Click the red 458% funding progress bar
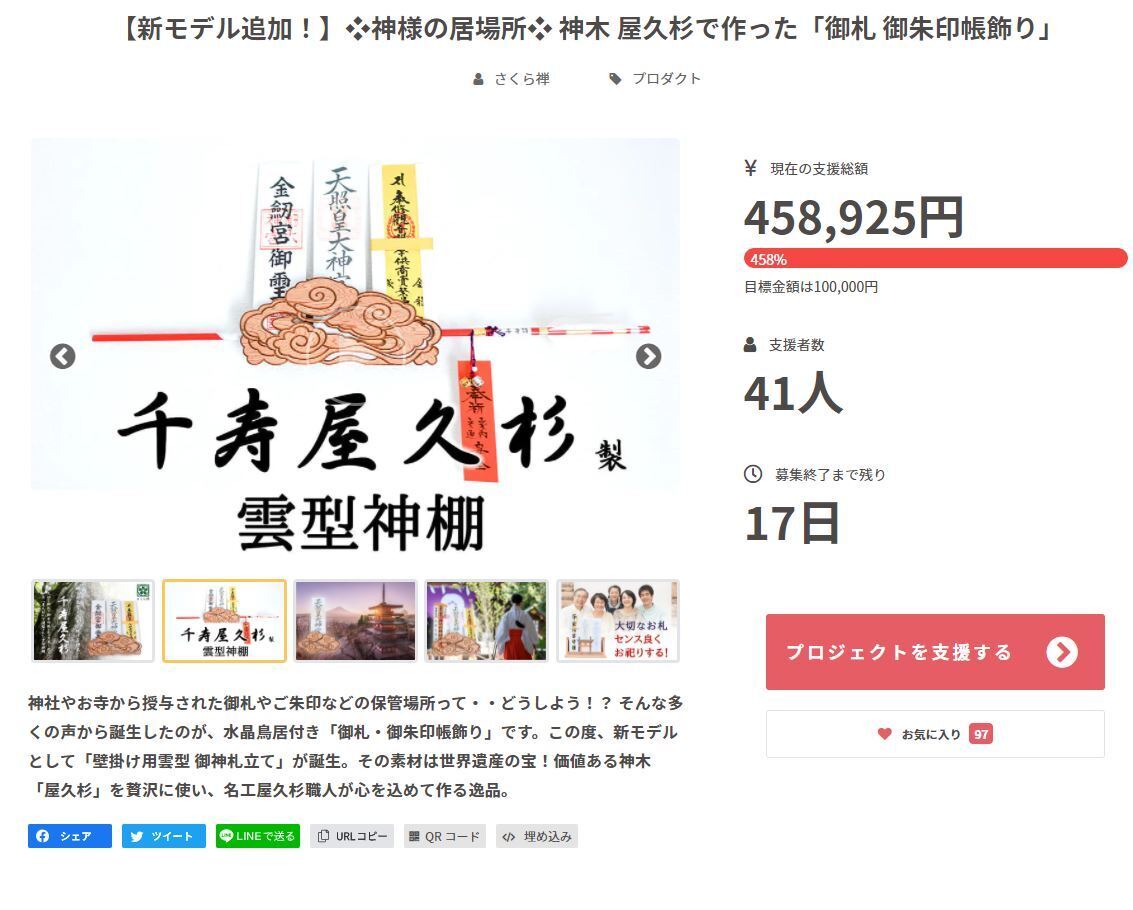This screenshot has width=1133, height=910. 935,258
